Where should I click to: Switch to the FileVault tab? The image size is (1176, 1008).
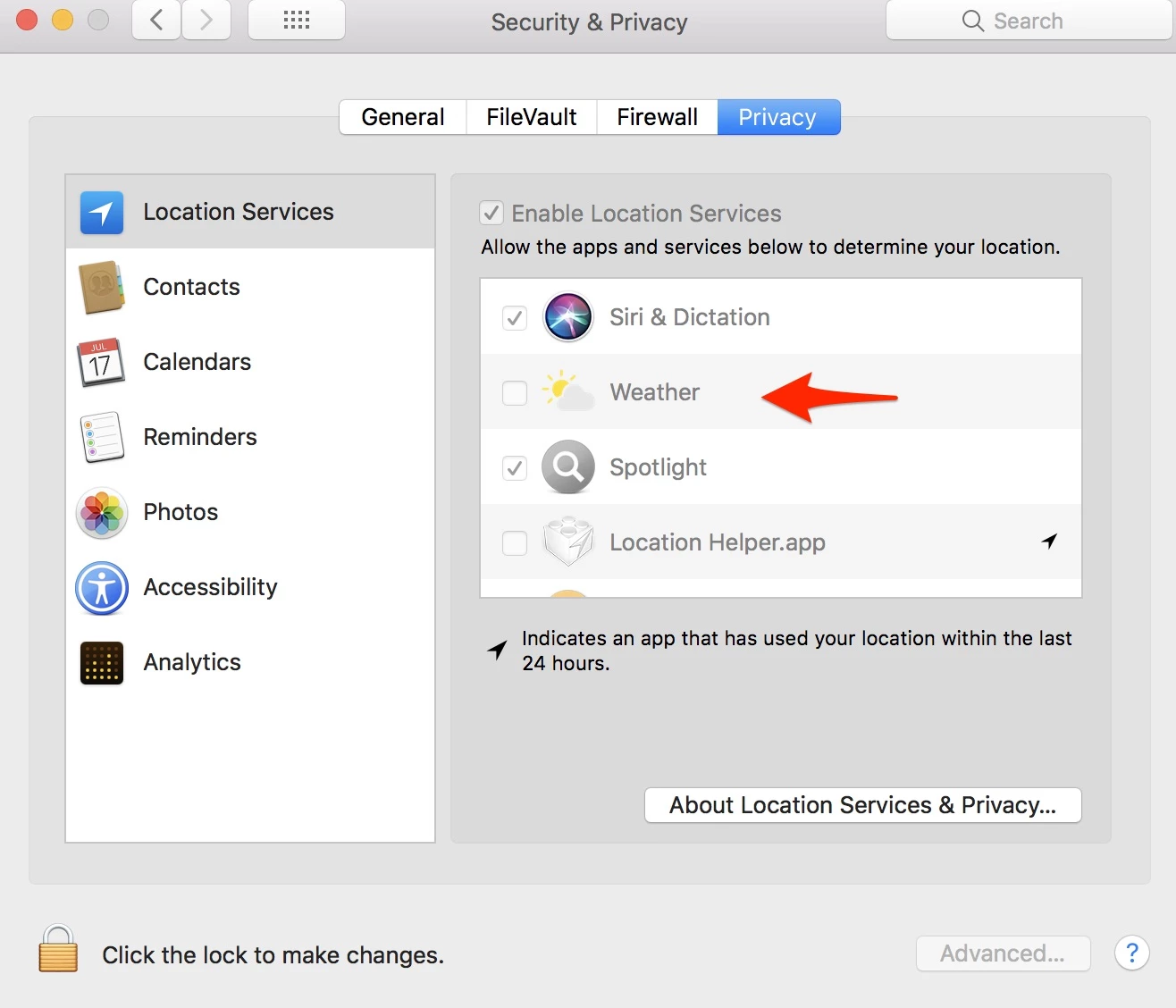click(532, 117)
